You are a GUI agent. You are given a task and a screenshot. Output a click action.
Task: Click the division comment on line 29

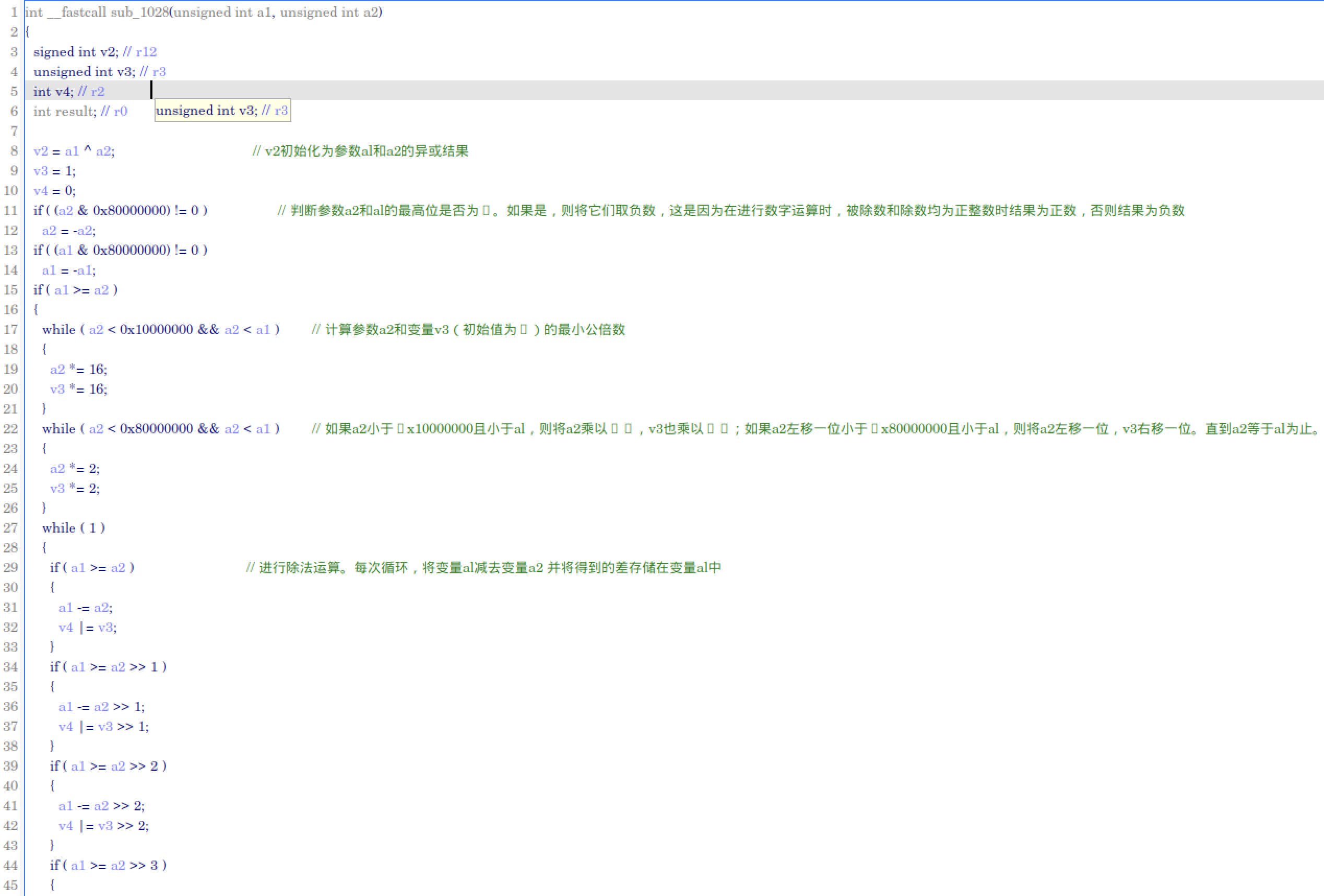[x=483, y=568]
